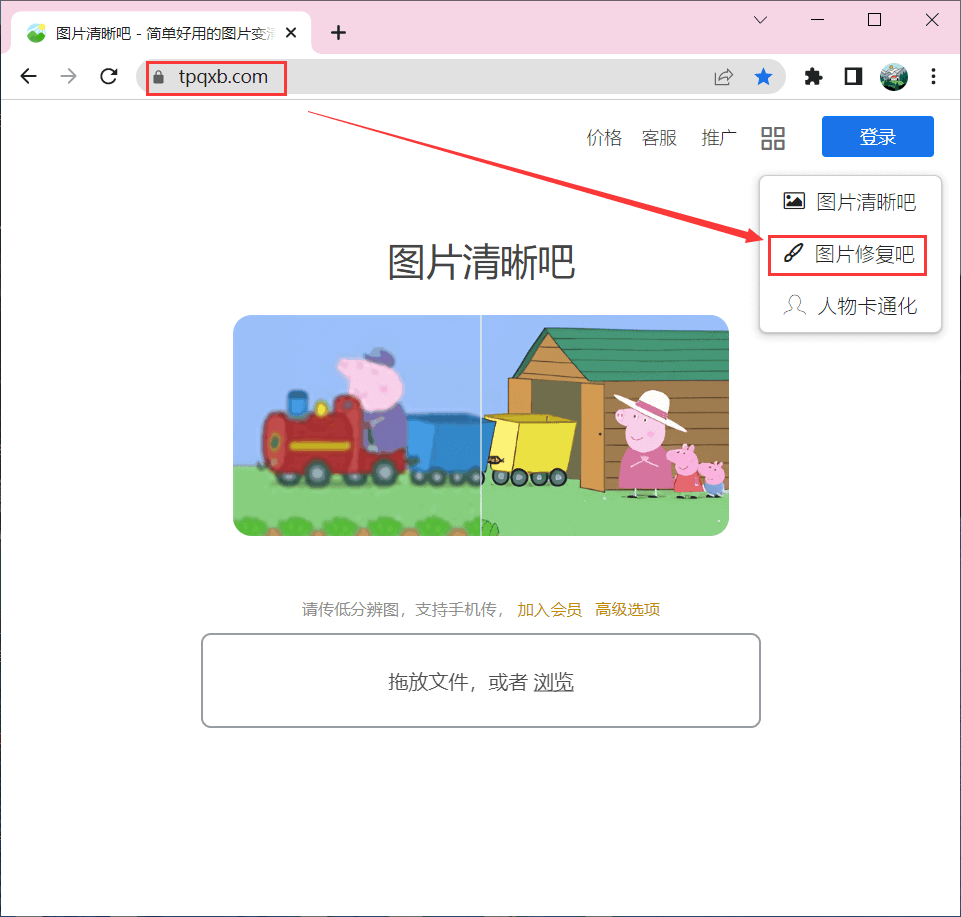
Task: Click the blue 登录 login button
Action: (878, 137)
